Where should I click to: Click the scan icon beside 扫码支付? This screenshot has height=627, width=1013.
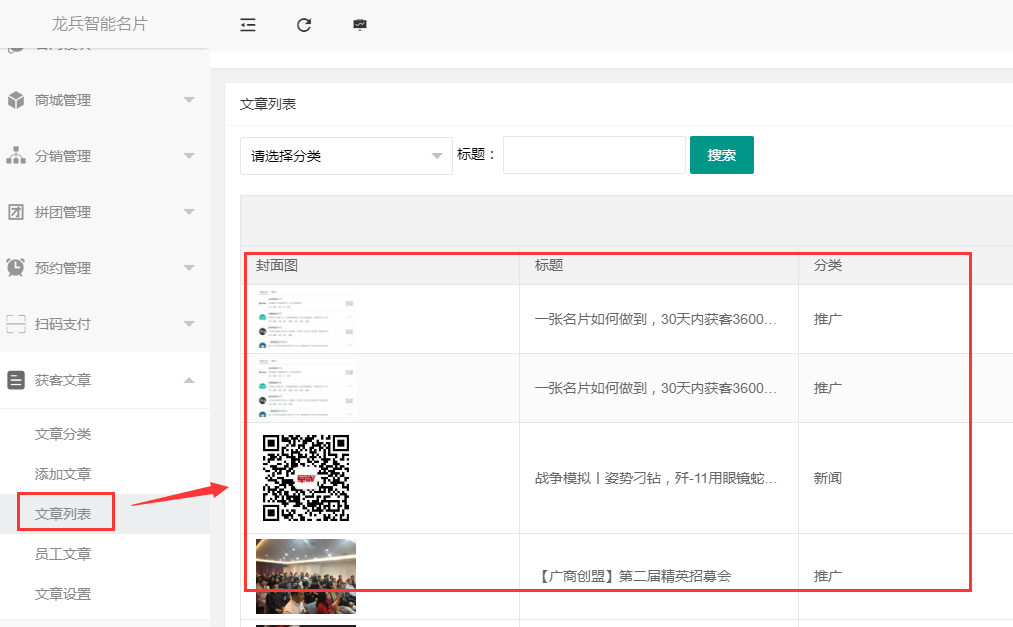coord(16,324)
